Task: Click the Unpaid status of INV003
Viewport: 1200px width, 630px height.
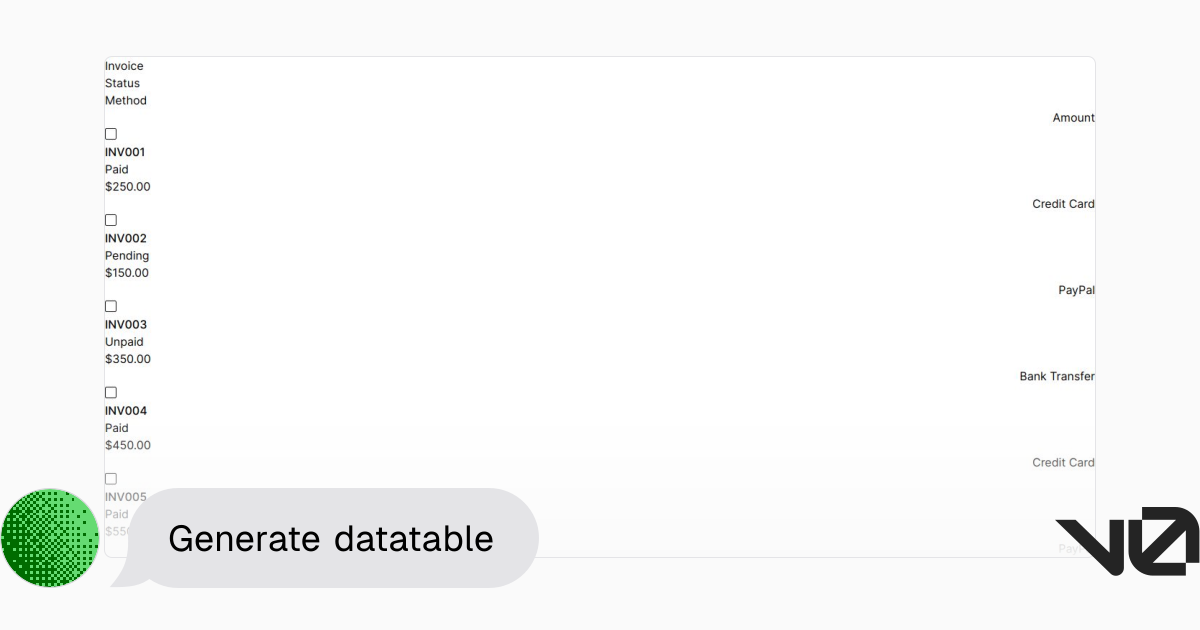Action: click(x=124, y=341)
